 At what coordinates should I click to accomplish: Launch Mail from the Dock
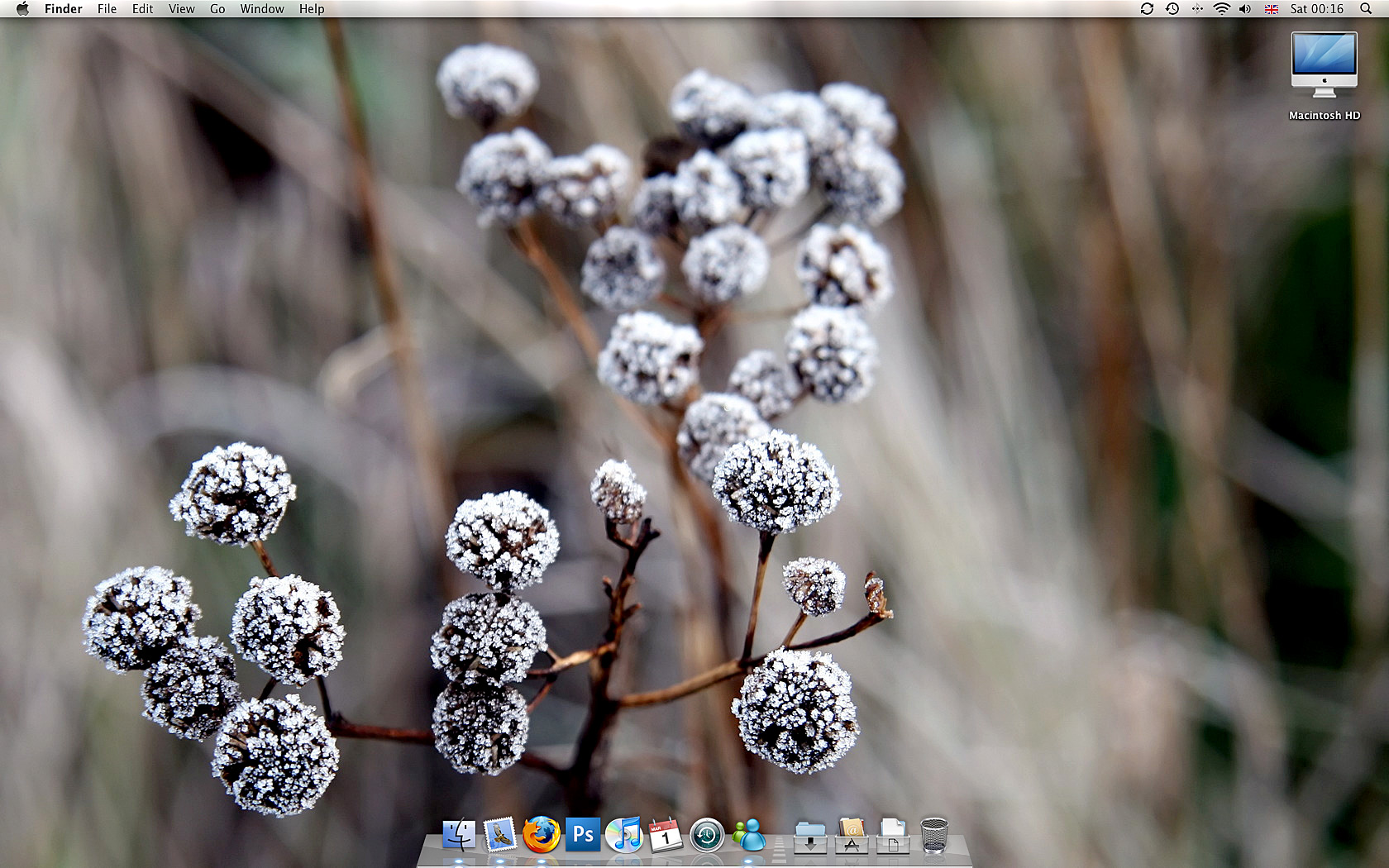point(499,835)
